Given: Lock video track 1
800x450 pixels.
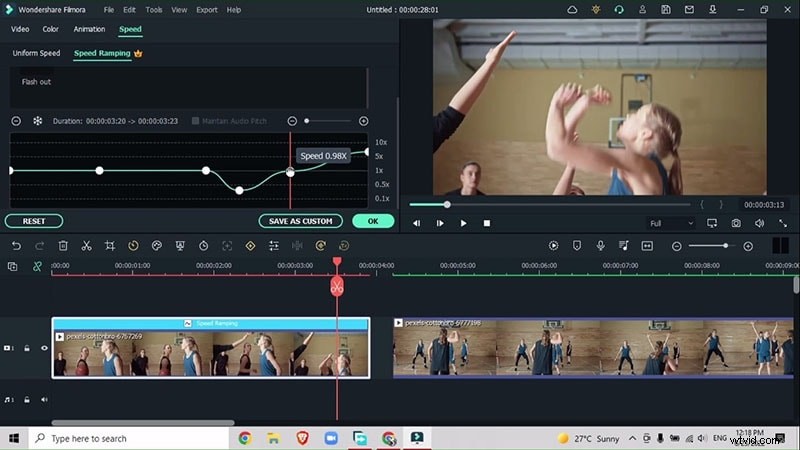Looking at the screenshot, I should coord(27,348).
